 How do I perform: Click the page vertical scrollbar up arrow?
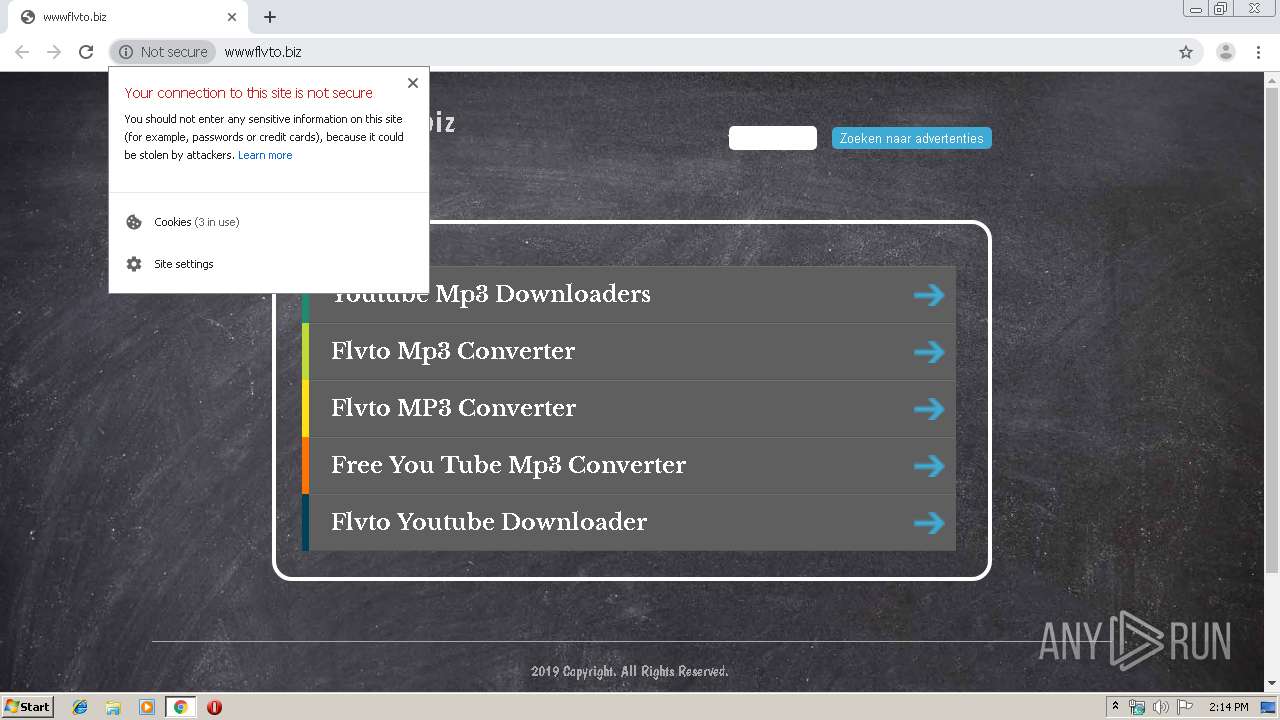pyautogui.click(x=1272, y=79)
